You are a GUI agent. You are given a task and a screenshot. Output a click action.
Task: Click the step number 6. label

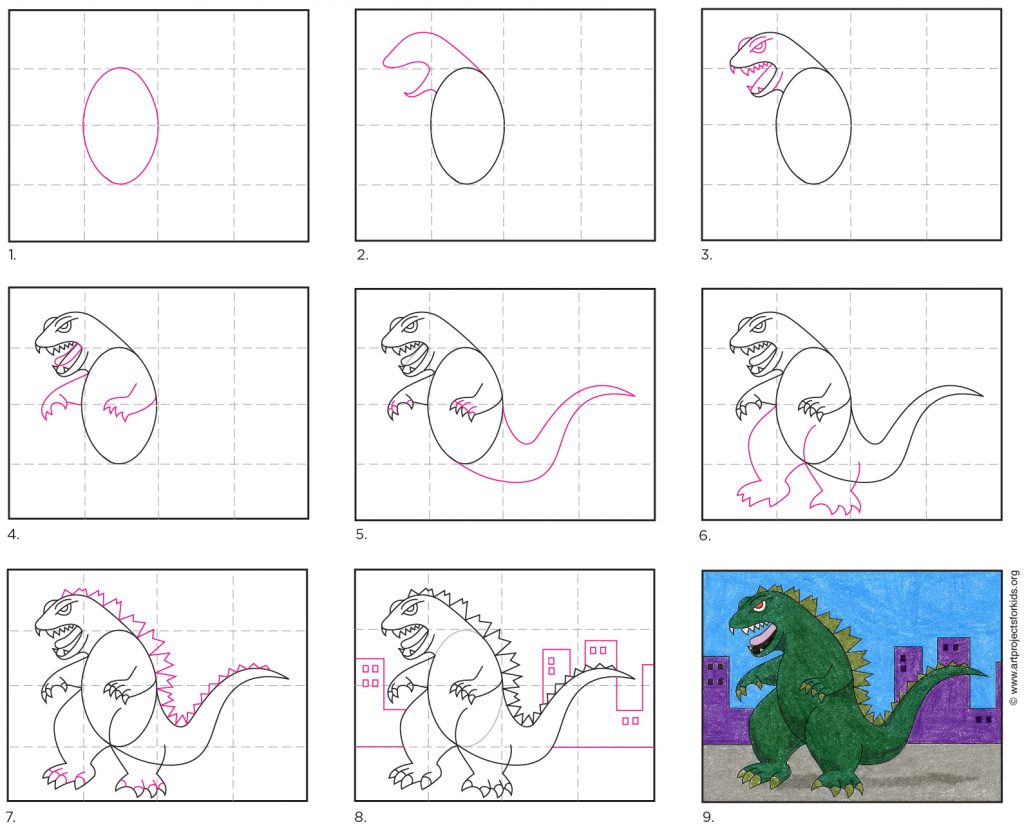pos(705,536)
